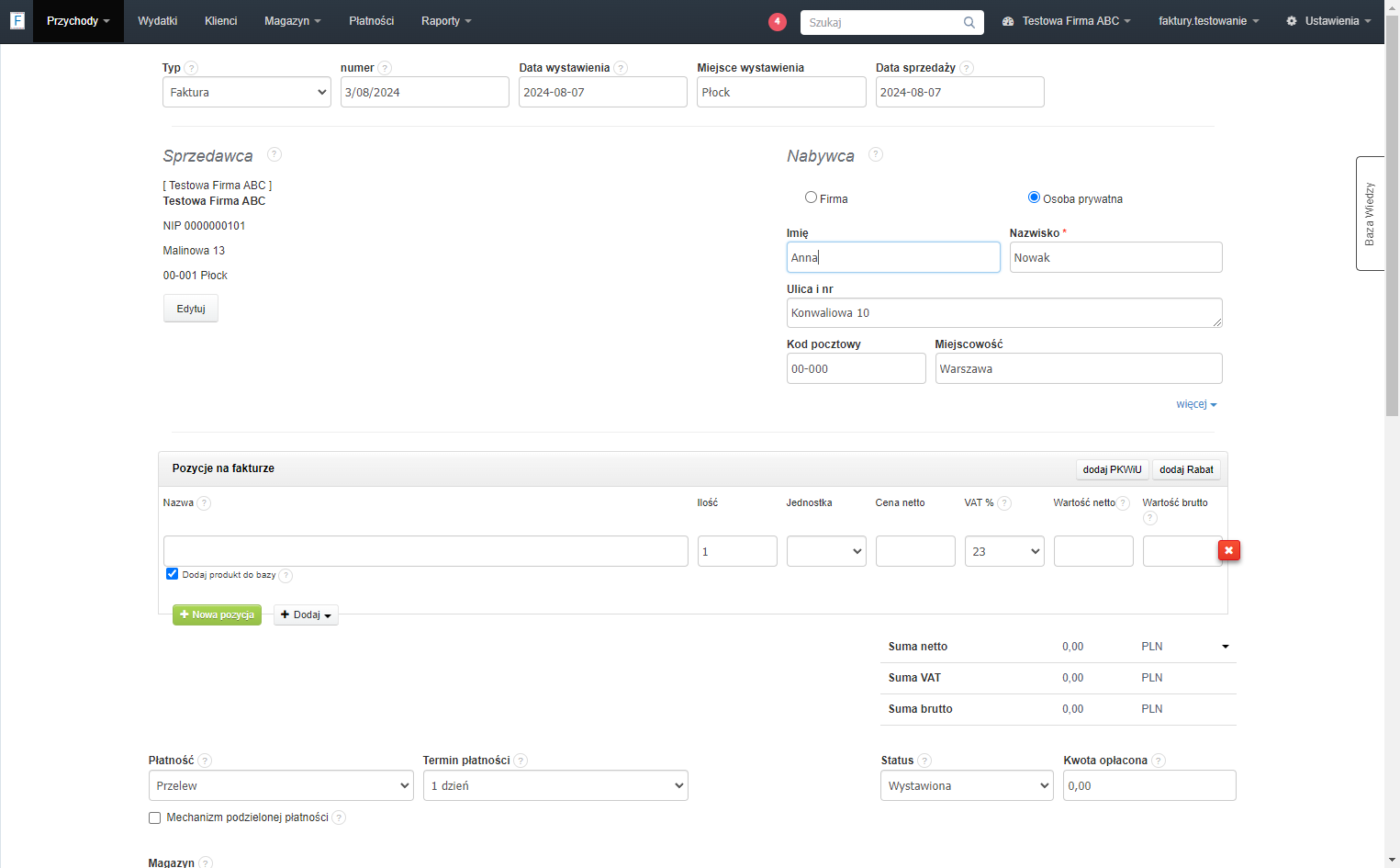Open the VAT 23 dropdown
Screen dimensions: 1400x868
1004,551
